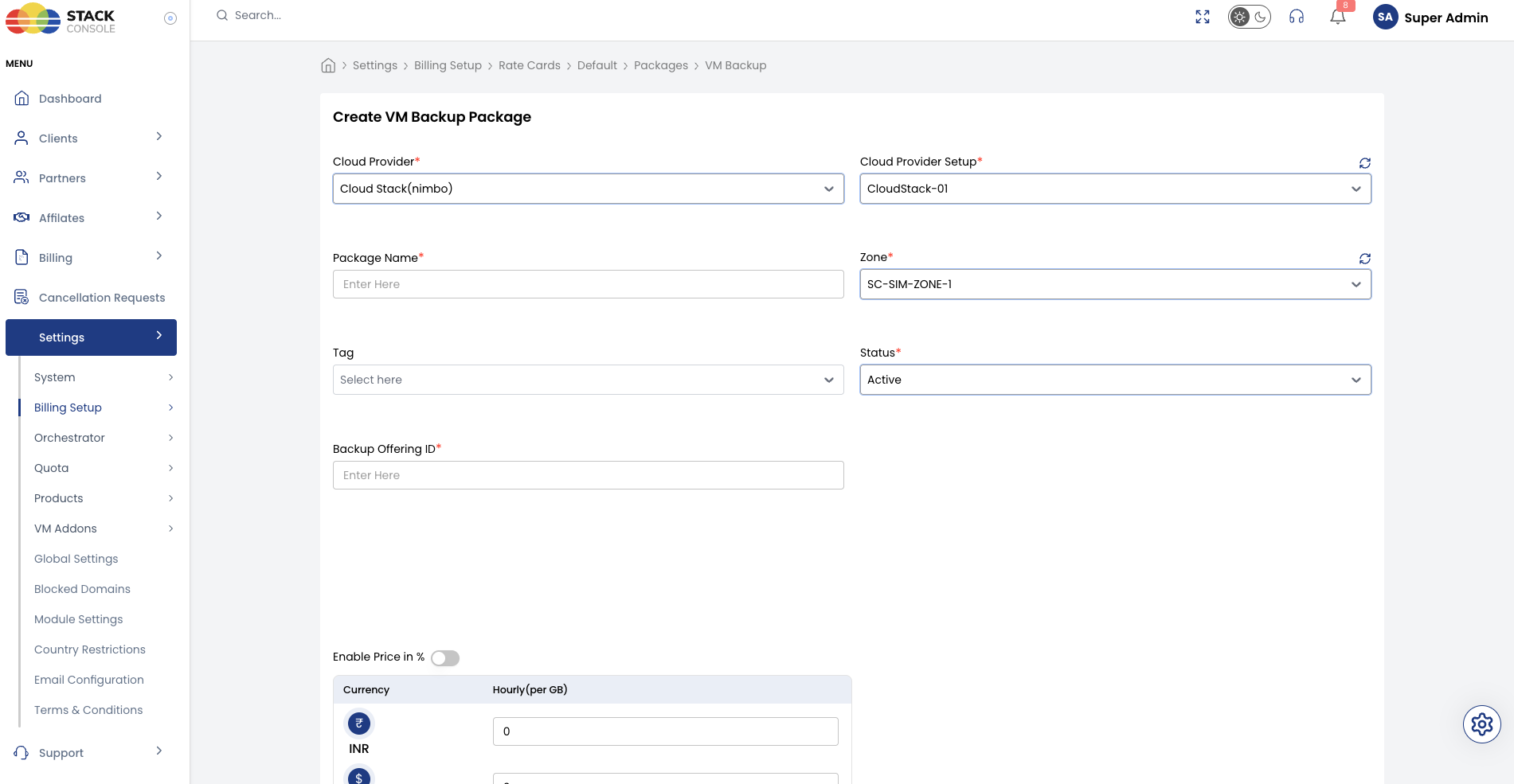
Task: Open the Status dropdown
Action: click(1116, 380)
